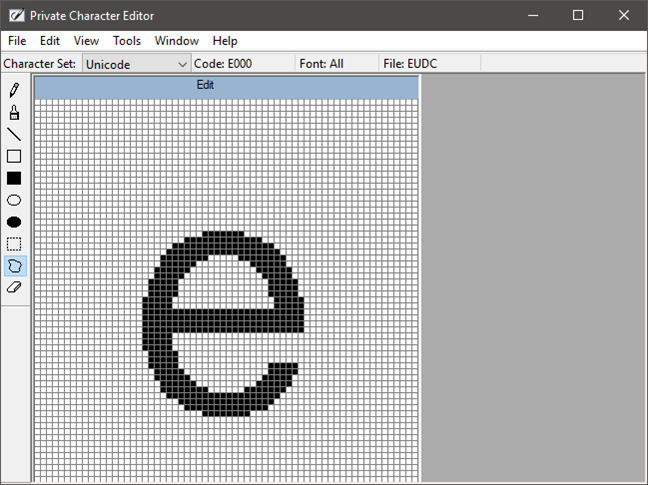Viewport: 648px width, 485px height.
Task: Click the Private Character Editor app icon
Action: point(17,16)
